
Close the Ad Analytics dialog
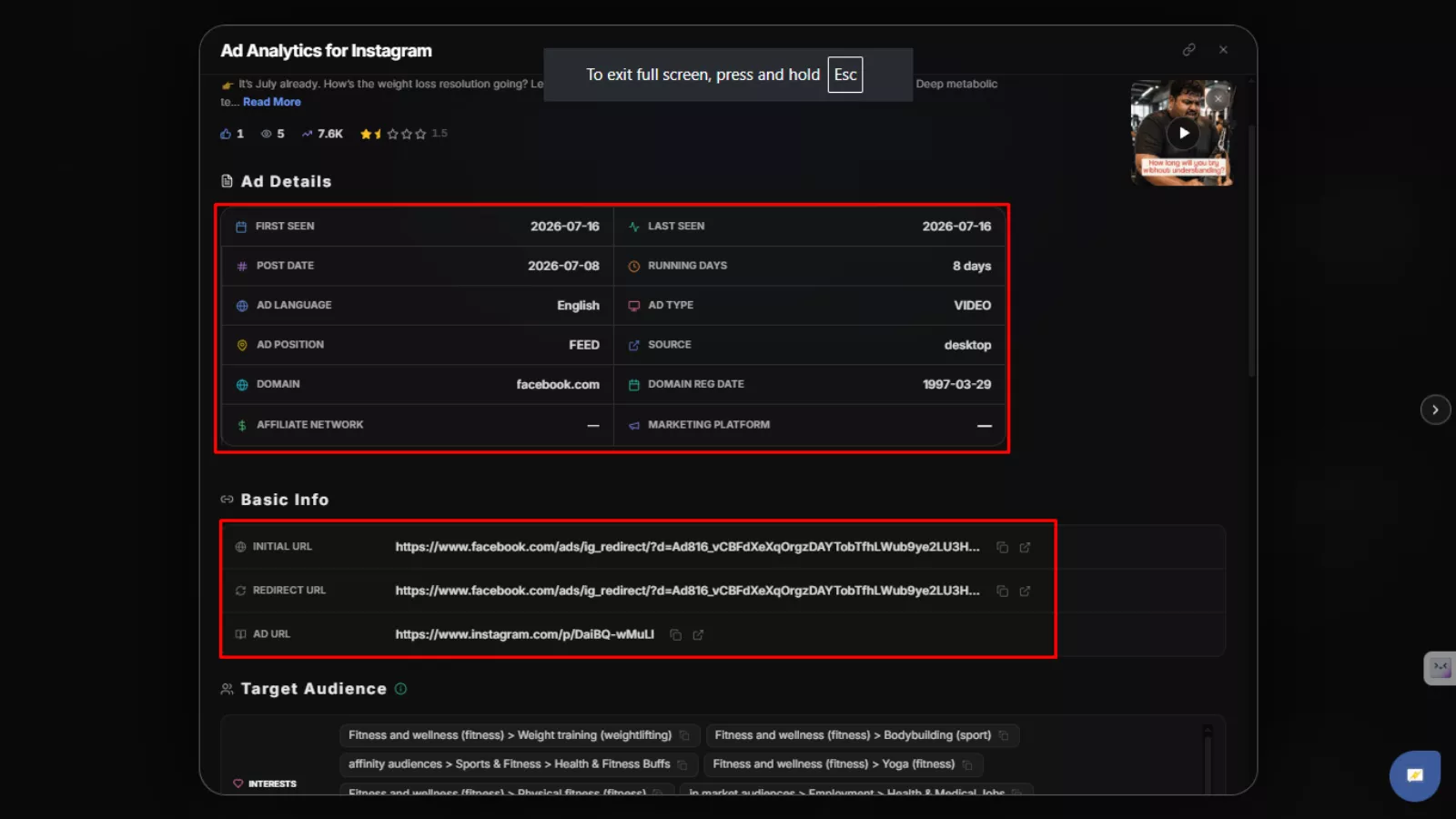(x=1223, y=50)
